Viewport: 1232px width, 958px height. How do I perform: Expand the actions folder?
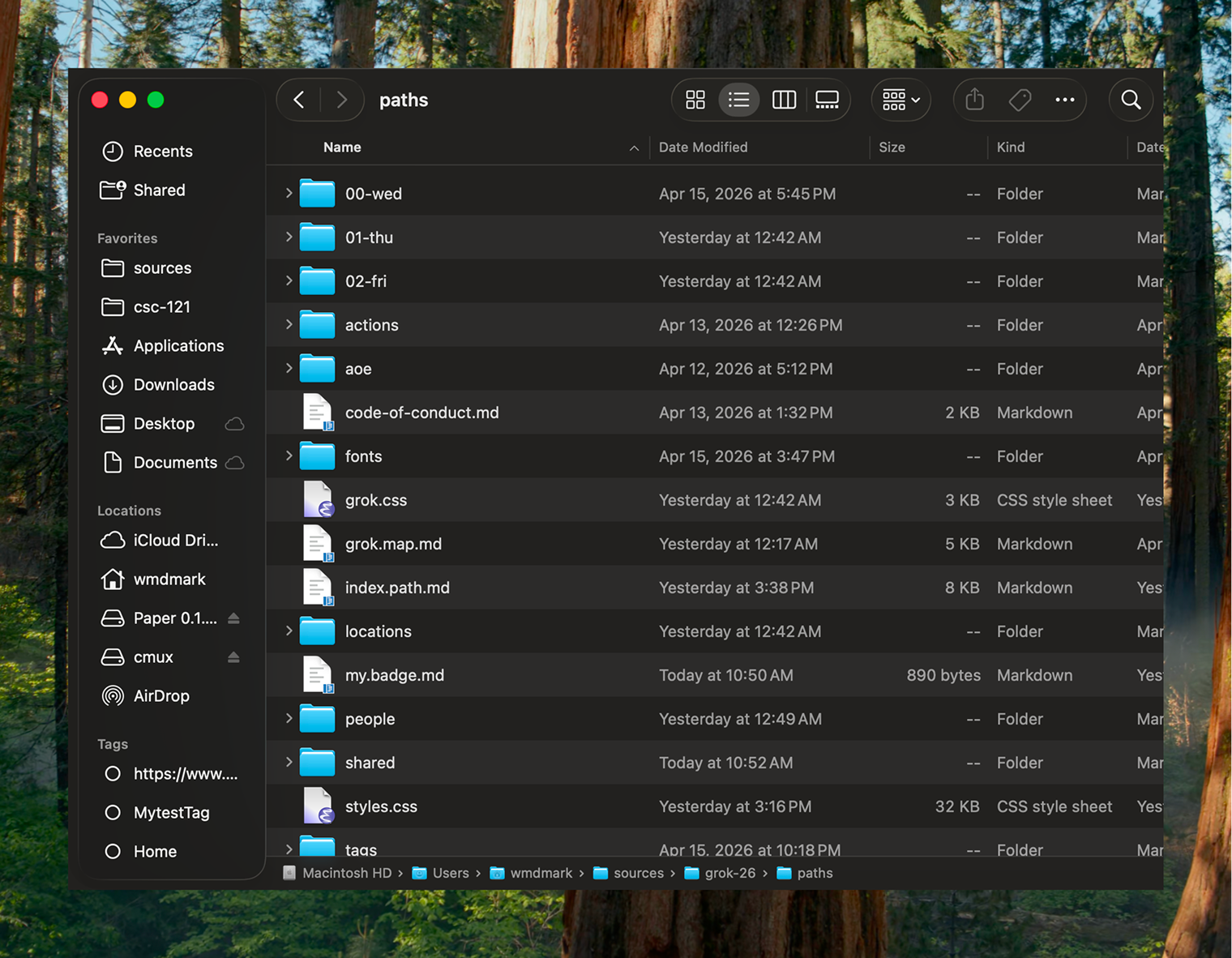click(x=289, y=324)
